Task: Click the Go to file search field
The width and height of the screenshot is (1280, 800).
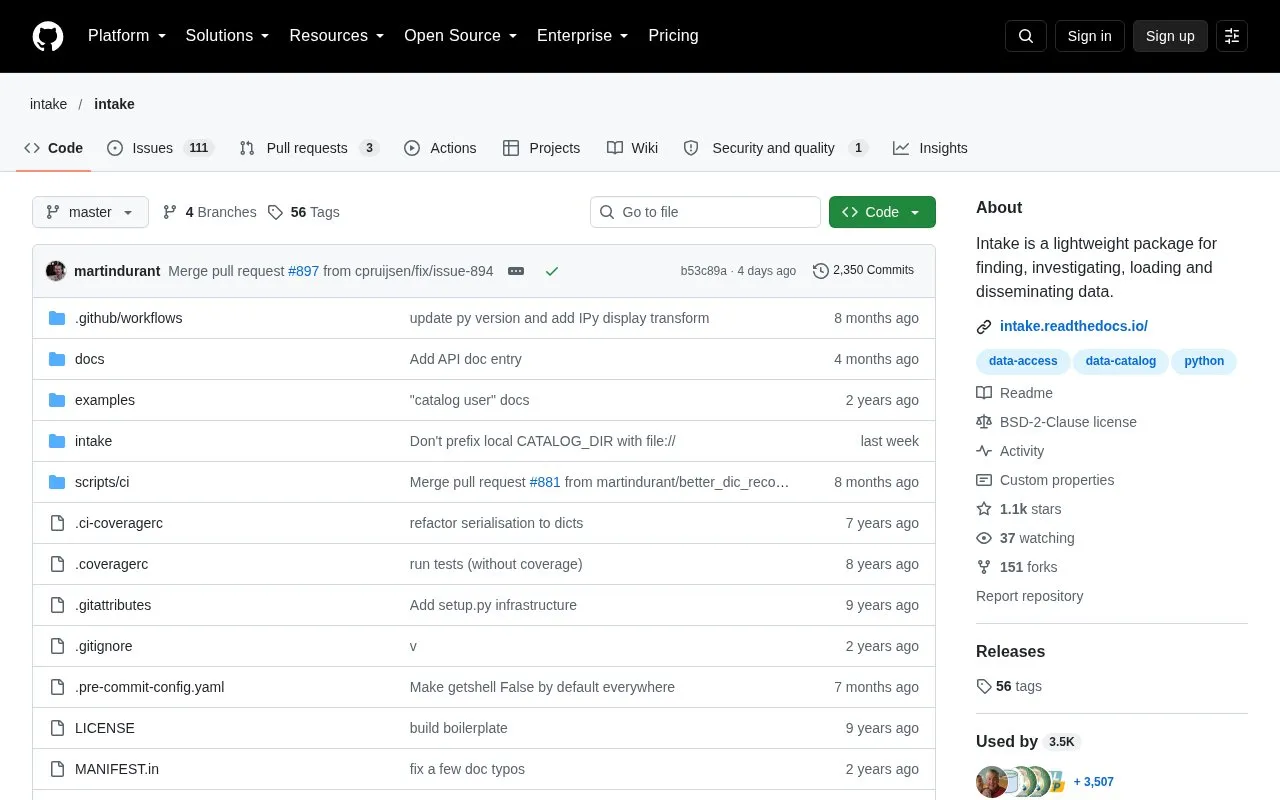Action: 705,212
